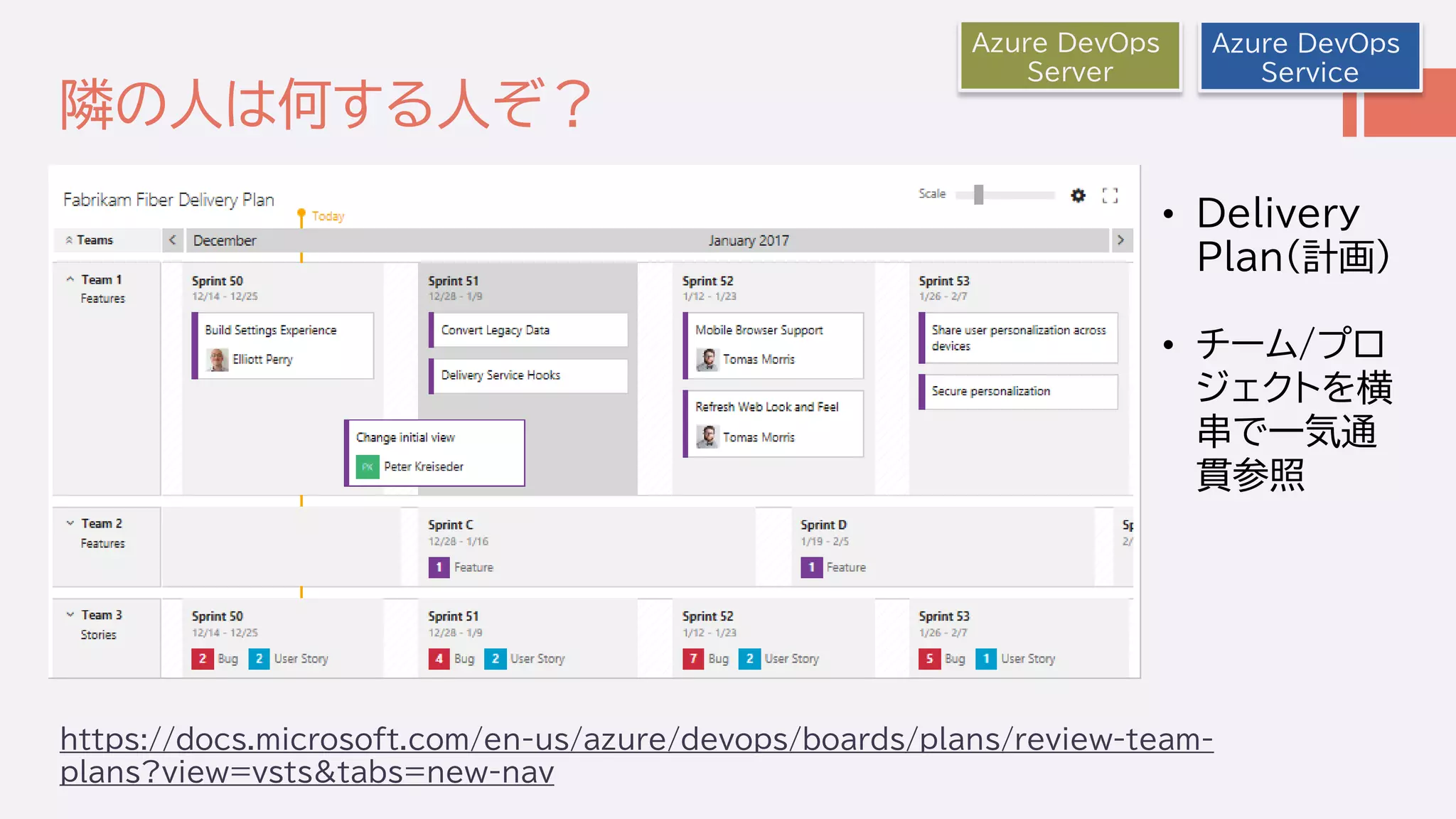Click Fabrikam Fiber Delivery Plan title
The image size is (1456, 819).
[x=168, y=200]
